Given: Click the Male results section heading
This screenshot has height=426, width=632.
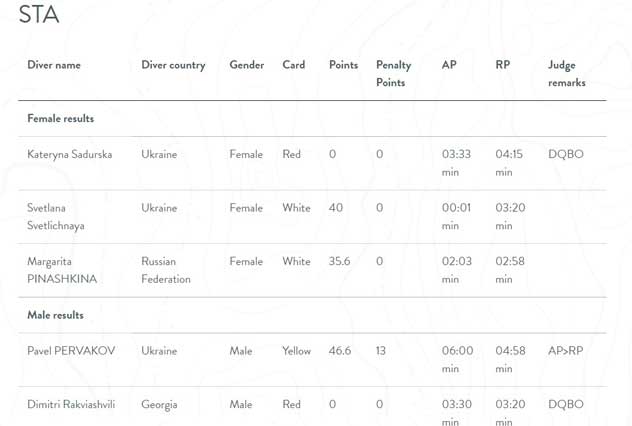Looking at the screenshot, I should pos(56,315).
